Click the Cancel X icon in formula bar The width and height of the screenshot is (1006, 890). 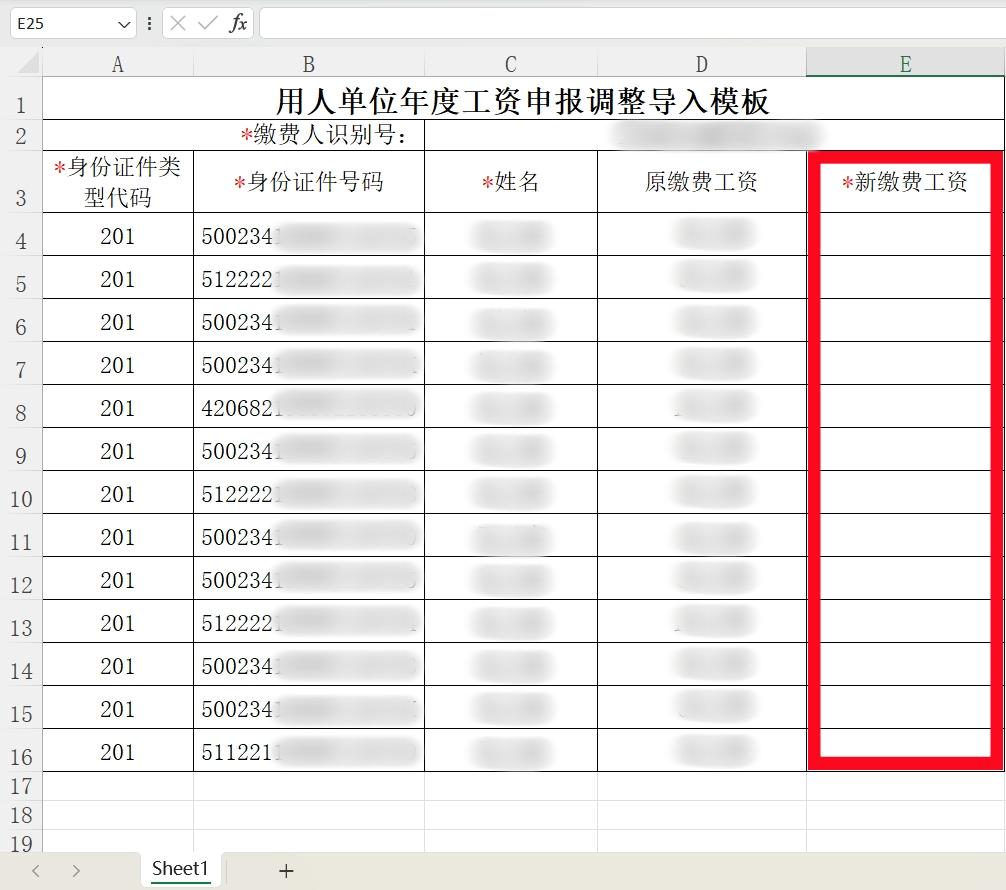(178, 23)
